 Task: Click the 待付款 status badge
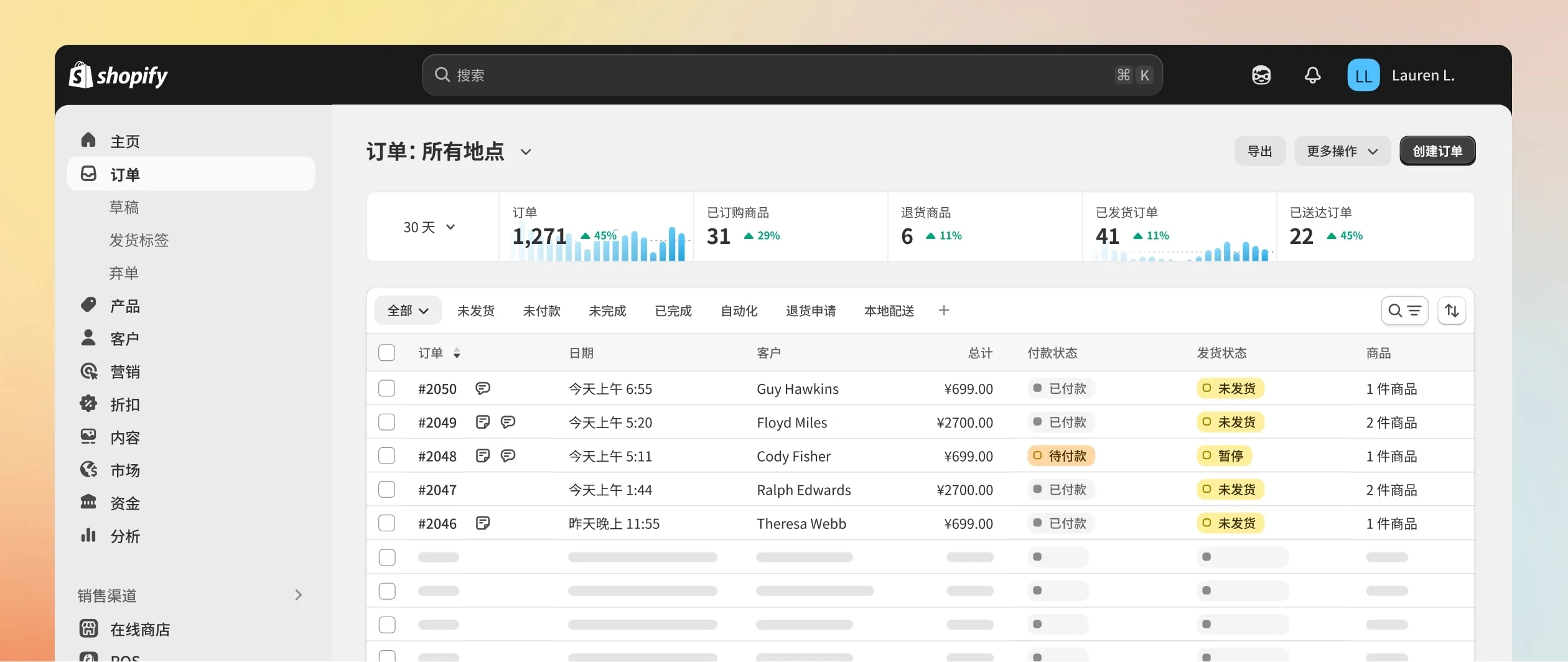(x=1061, y=455)
